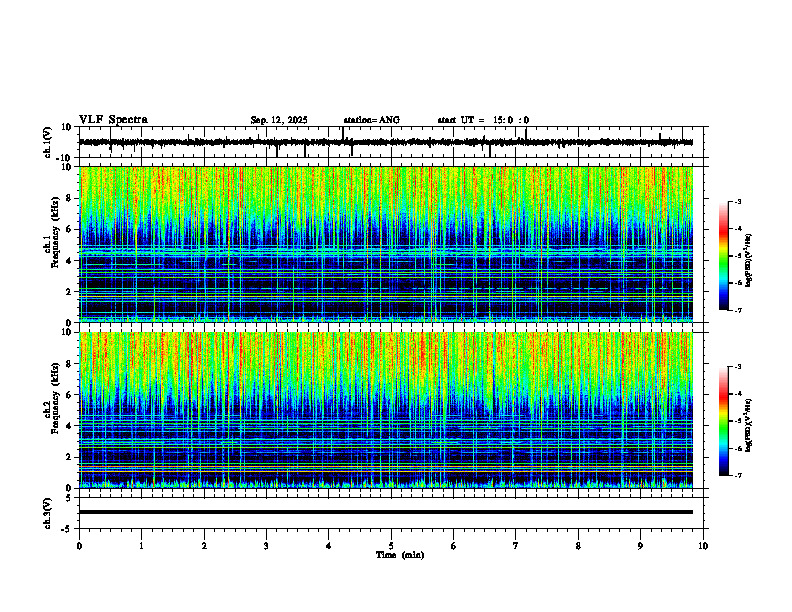Click the 'ch.3(V)' axis label
The height and width of the screenshot is (612, 792).
pos(47,513)
